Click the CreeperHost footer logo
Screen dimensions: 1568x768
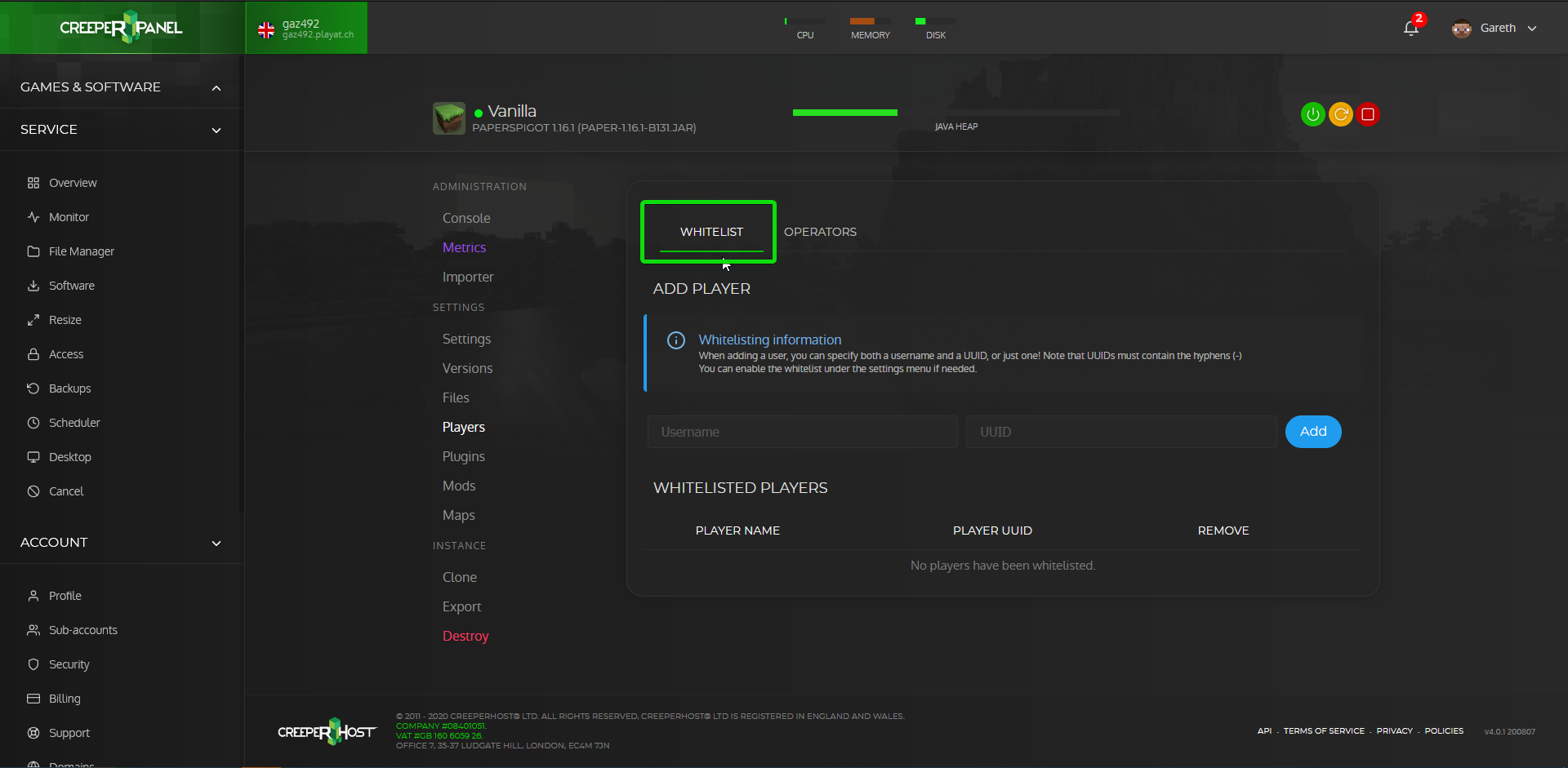327,731
